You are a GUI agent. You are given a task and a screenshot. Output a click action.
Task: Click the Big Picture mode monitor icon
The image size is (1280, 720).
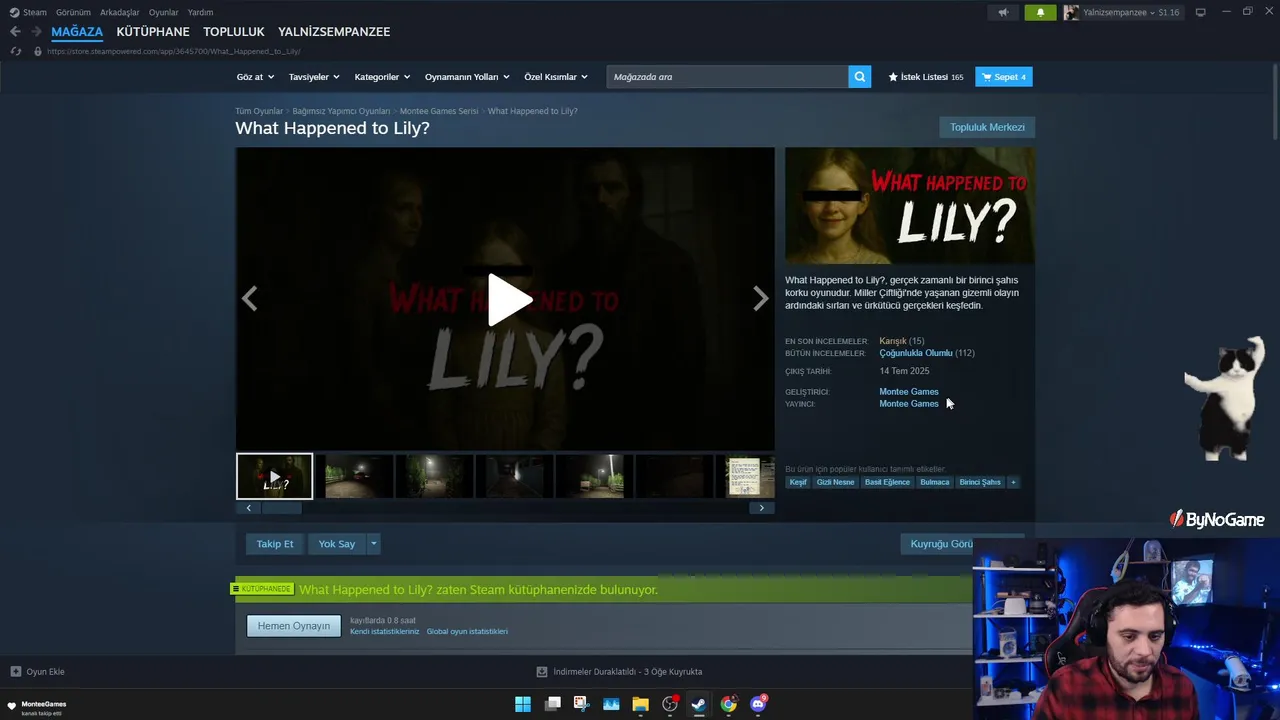pos(1200,12)
